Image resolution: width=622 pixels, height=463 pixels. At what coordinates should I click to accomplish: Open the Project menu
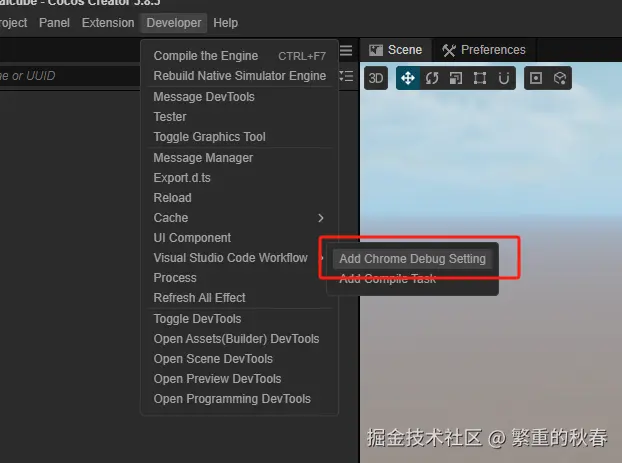pos(12,23)
